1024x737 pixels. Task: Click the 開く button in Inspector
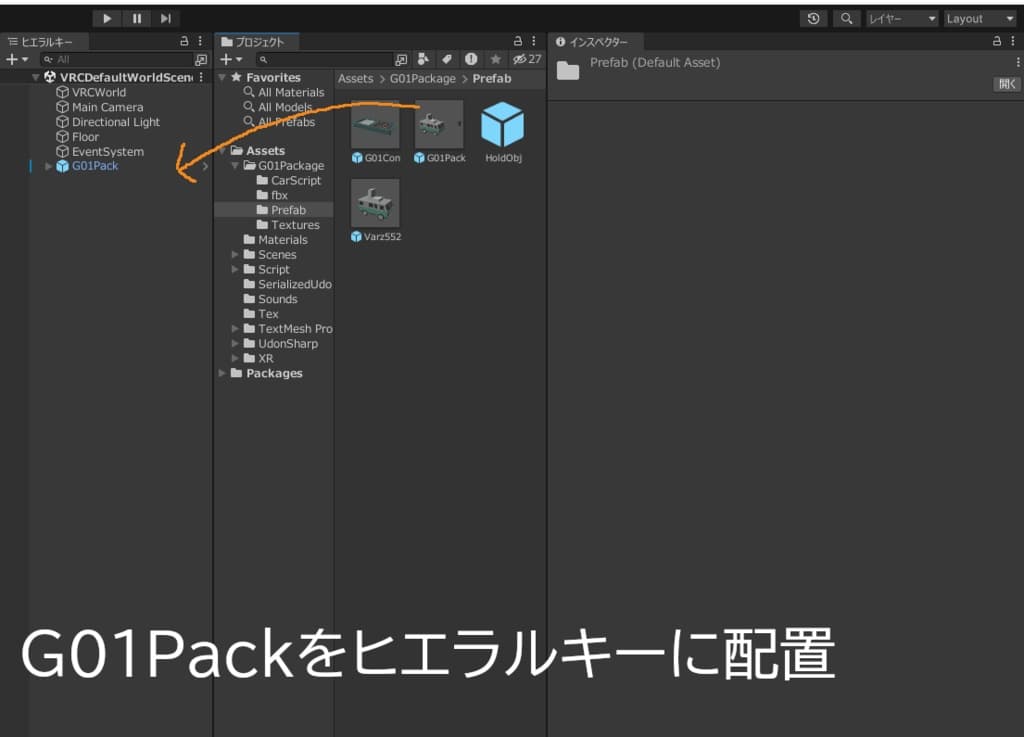pos(1006,84)
